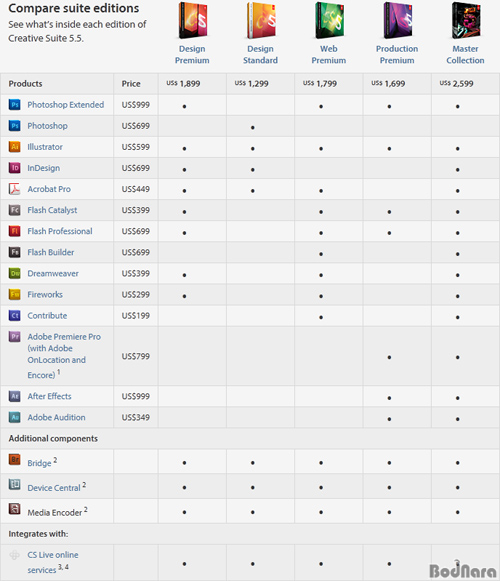Image resolution: width=500 pixels, height=581 pixels.
Task: Open the Design Standard edition link
Action: pyautogui.click(x=260, y=54)
